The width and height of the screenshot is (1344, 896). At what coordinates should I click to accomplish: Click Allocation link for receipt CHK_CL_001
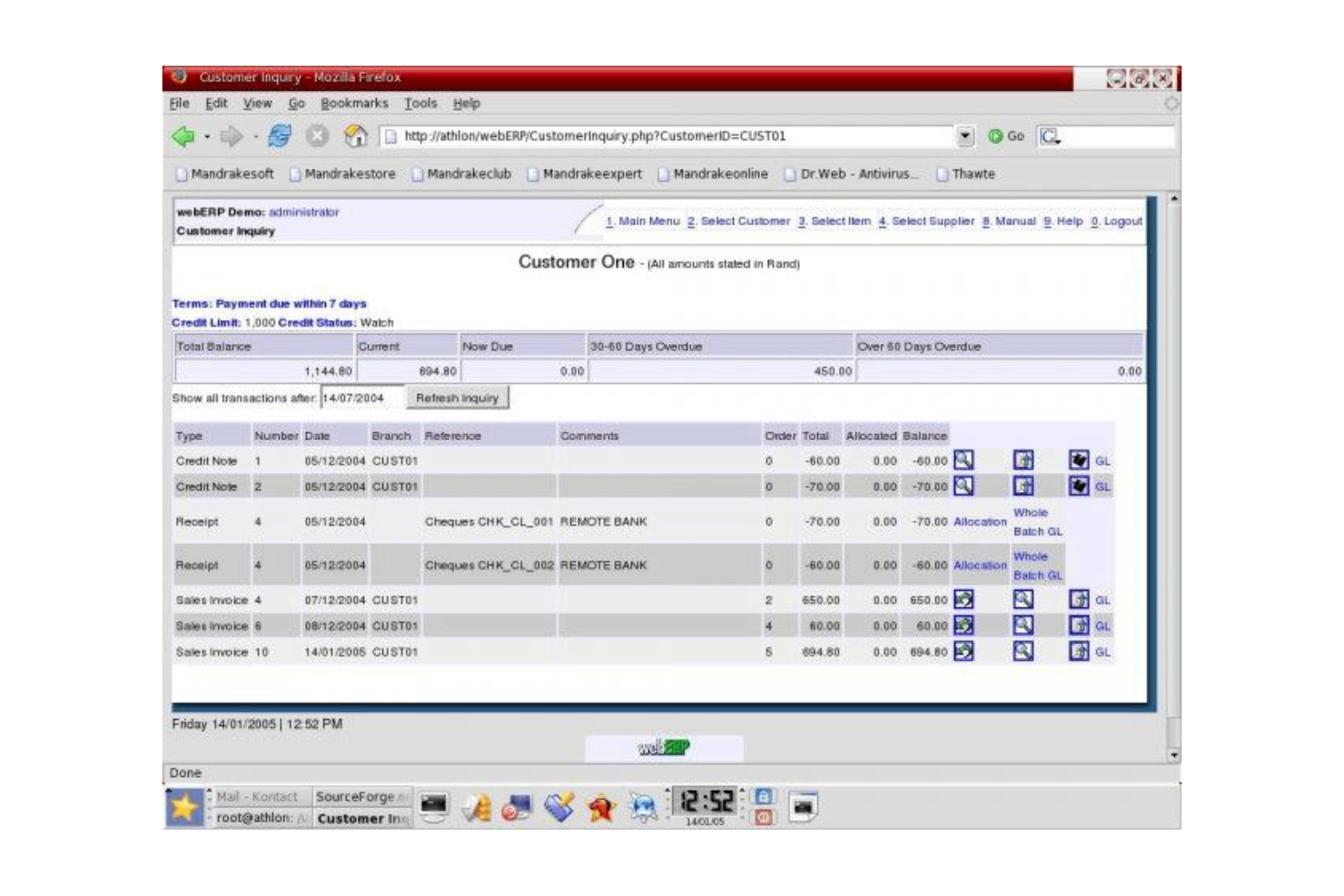[980, 521]
